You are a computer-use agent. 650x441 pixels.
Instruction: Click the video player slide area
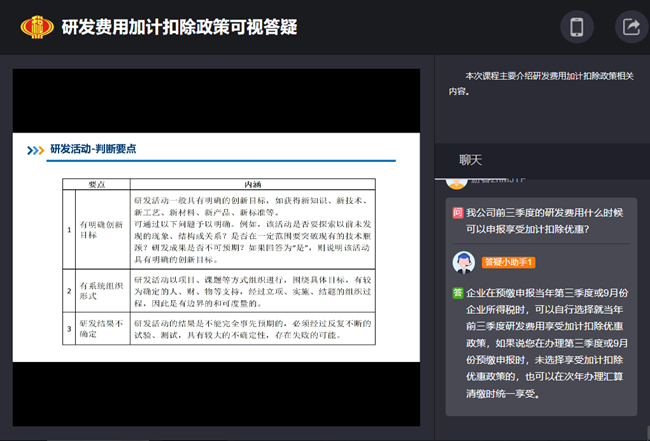click(x=215, y=247)
